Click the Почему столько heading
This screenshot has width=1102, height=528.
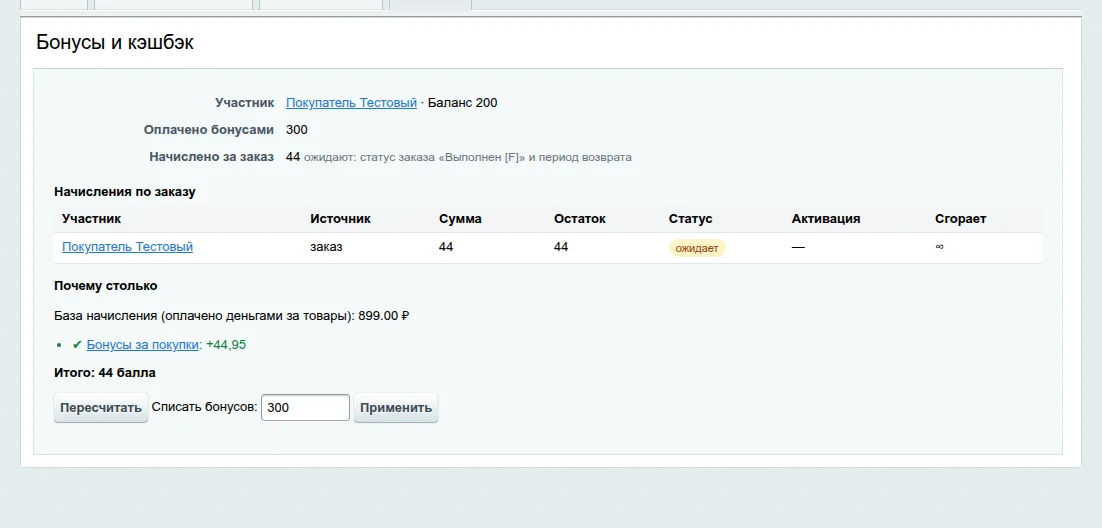[x=105, y=286]
